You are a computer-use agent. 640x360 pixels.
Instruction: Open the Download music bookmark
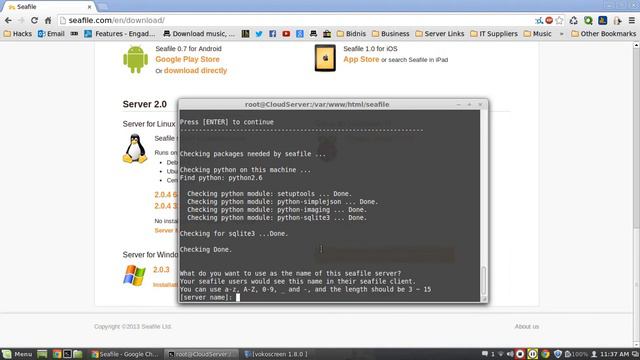point(199,34)
